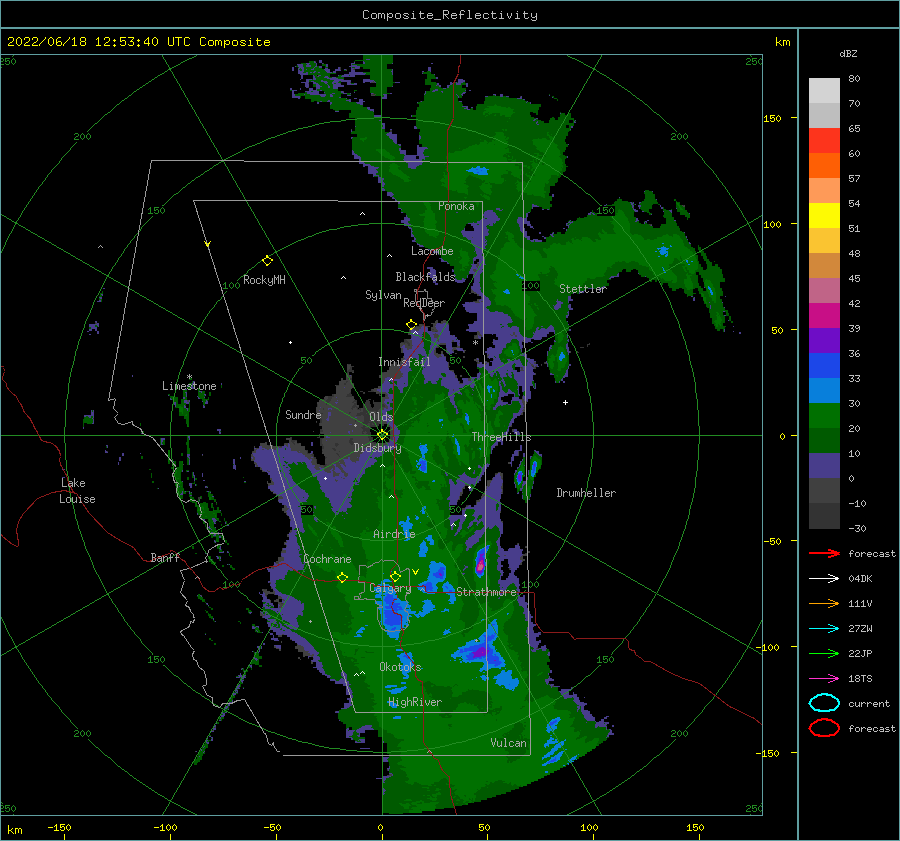Image resolution: width=900 pixels, height=841 pixels.
Task: Click the Lake Louise label
Action: tap(77, 491)
